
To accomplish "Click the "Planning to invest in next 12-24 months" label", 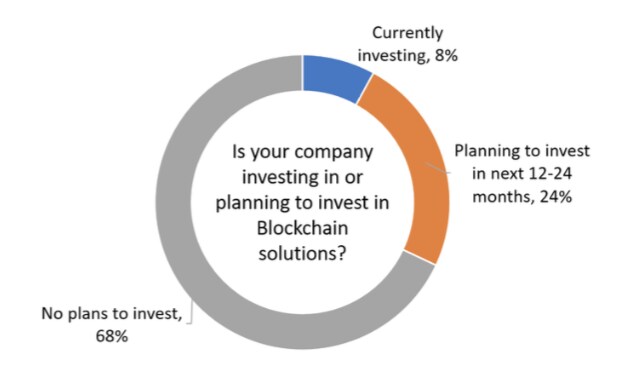I will click(x=521, y=174).
